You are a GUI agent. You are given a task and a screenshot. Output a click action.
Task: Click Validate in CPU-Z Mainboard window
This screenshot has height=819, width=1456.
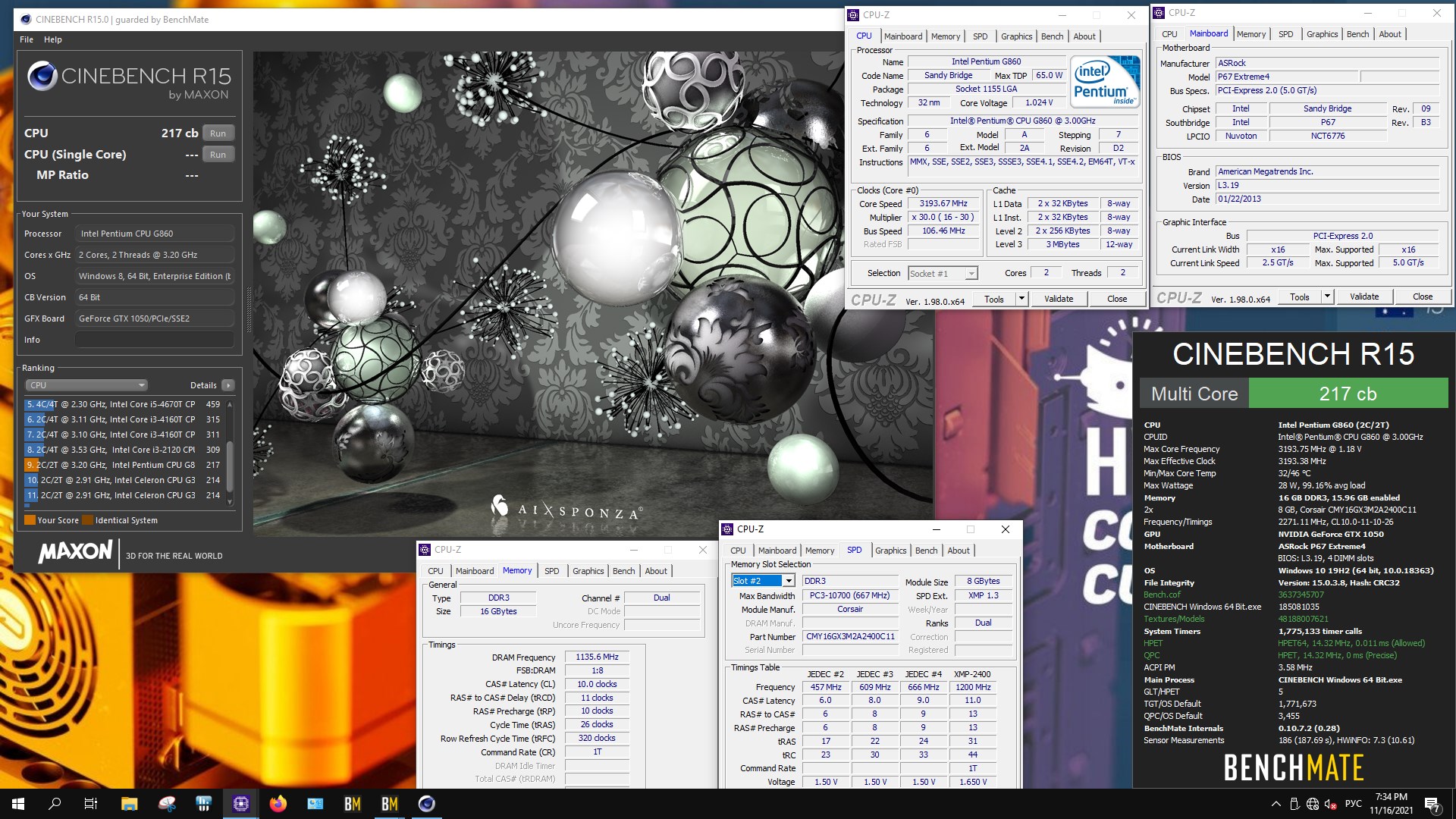point(1364,297)
